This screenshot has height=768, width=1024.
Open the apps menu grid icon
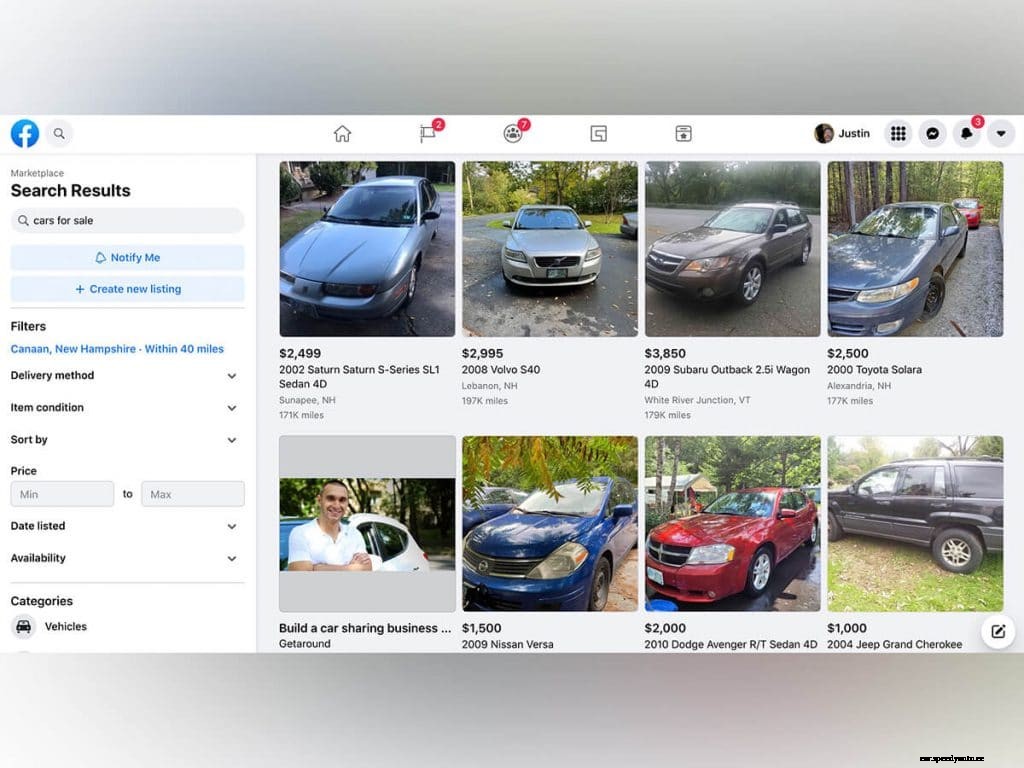[x=897, y=133]
